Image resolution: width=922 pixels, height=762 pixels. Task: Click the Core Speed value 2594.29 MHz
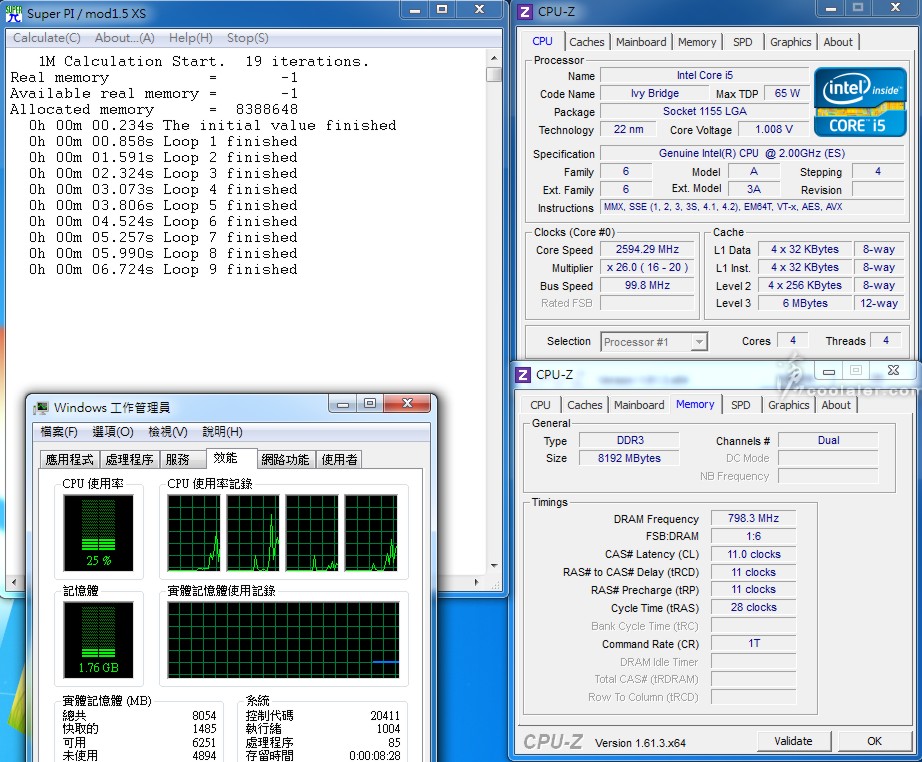coord(647,249)
